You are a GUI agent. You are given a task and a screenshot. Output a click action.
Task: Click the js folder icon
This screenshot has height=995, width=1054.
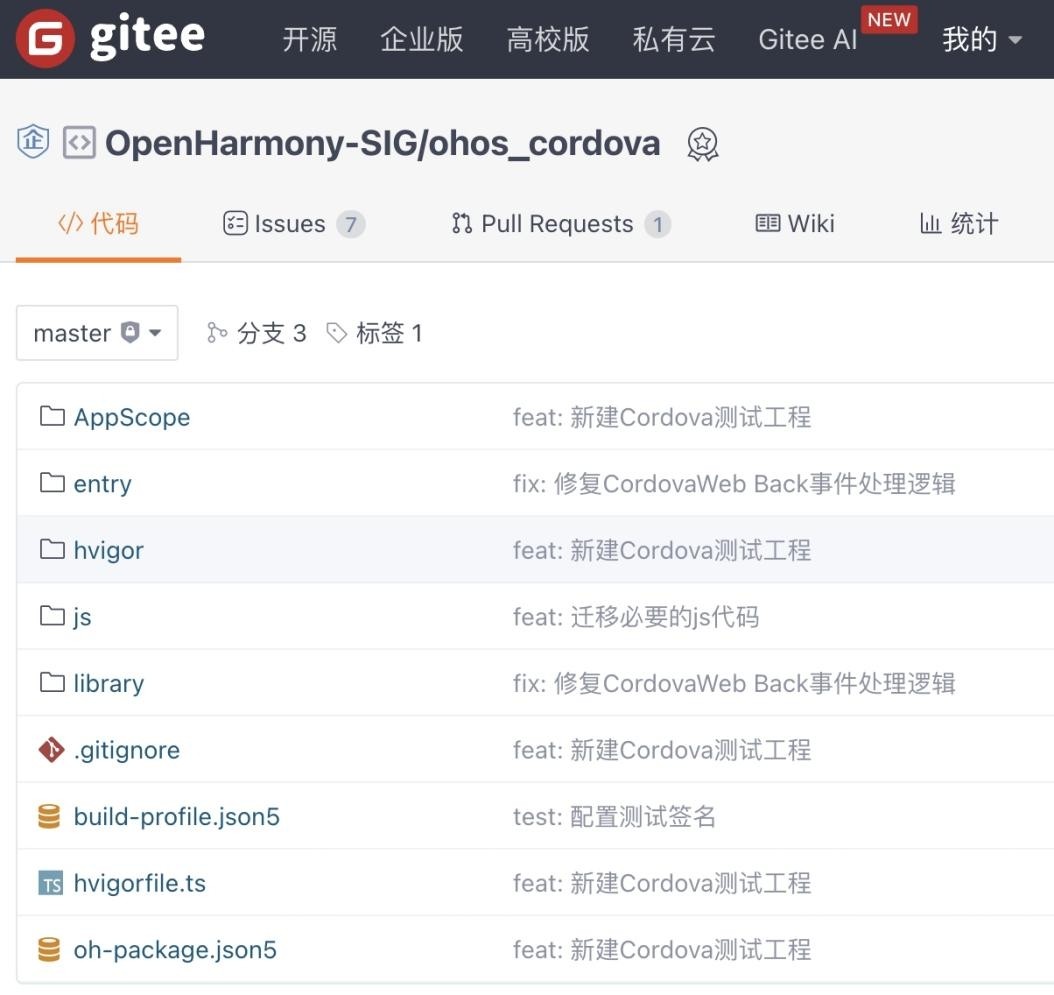(52, 616)
